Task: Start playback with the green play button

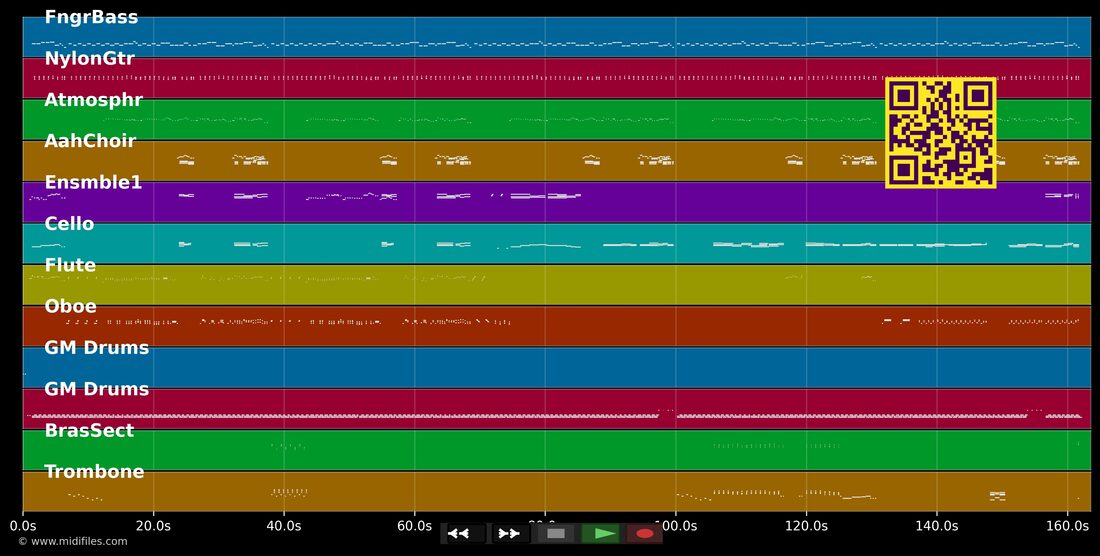Action: (x=601, y=534)
